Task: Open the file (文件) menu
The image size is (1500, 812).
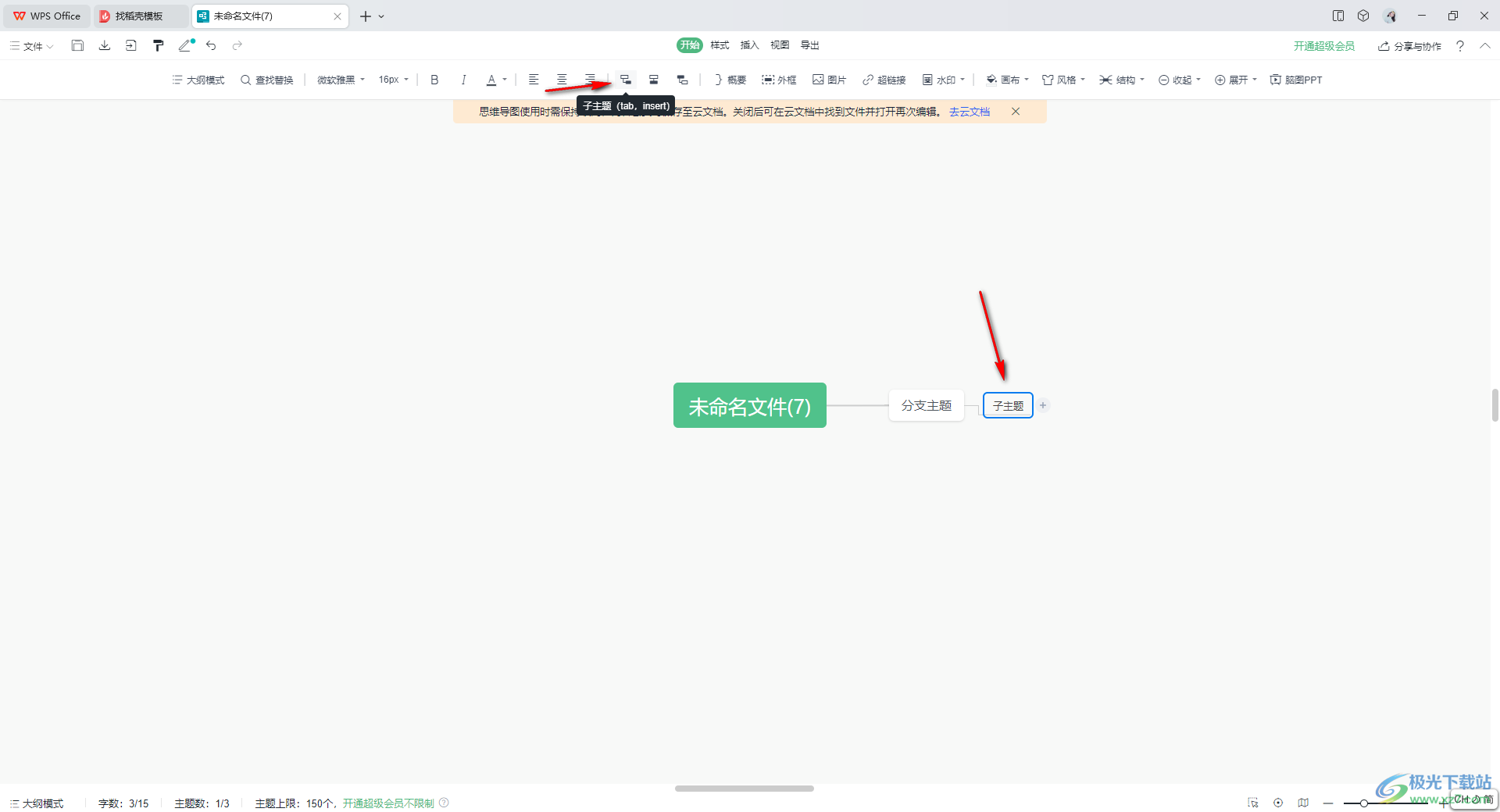Action: pyautogui.click(x=32, y=46)
